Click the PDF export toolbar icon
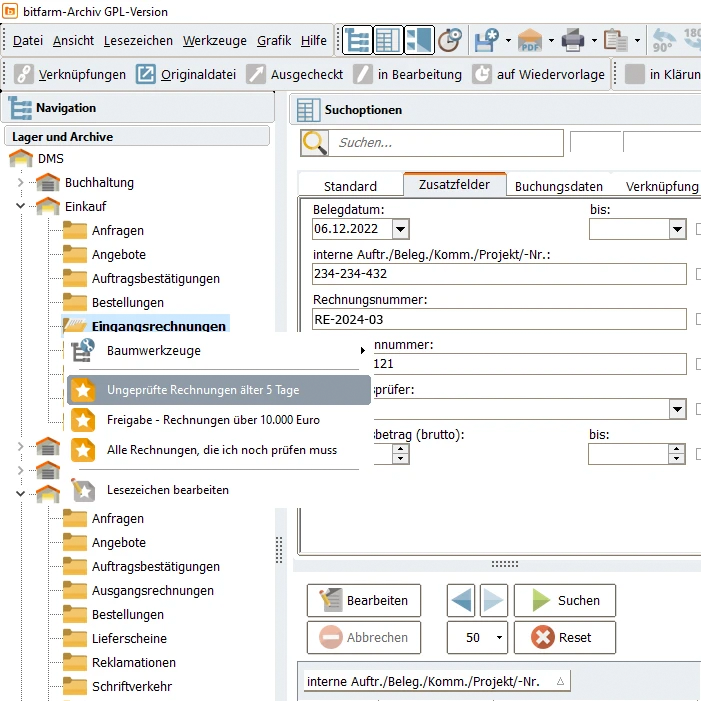 point(530,40)
